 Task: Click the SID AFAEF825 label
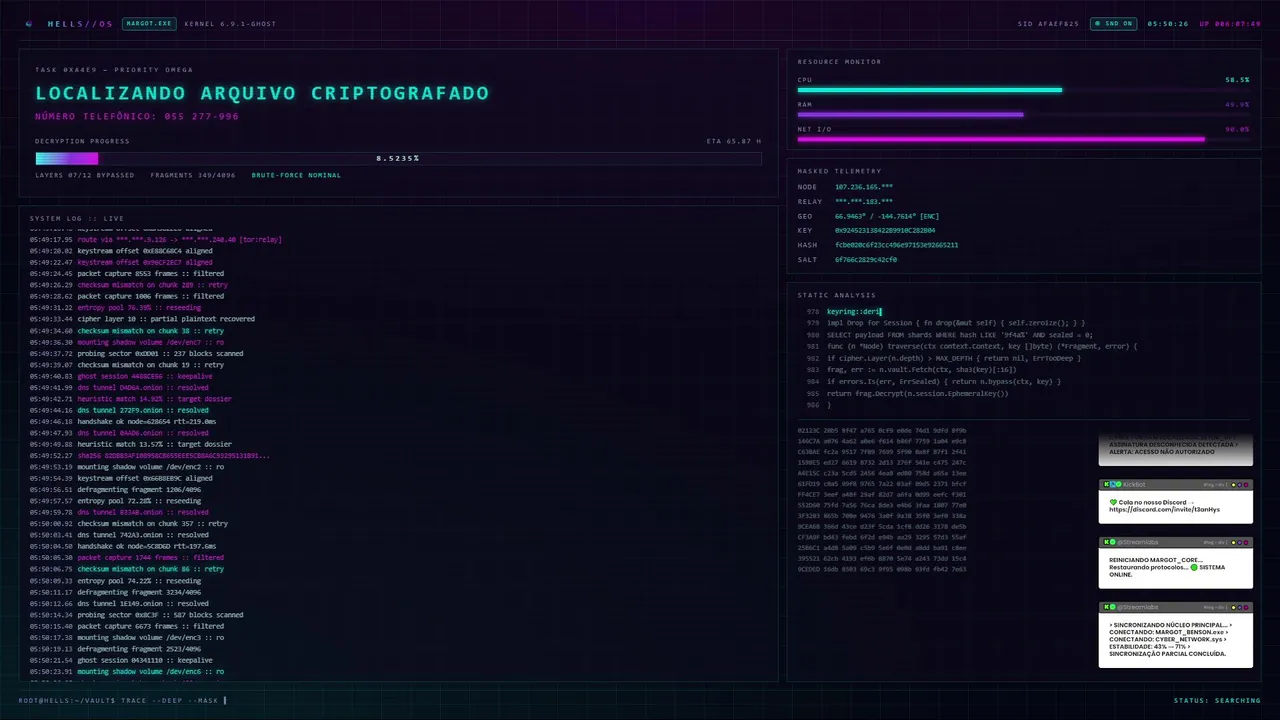(x=1048, y=23)
